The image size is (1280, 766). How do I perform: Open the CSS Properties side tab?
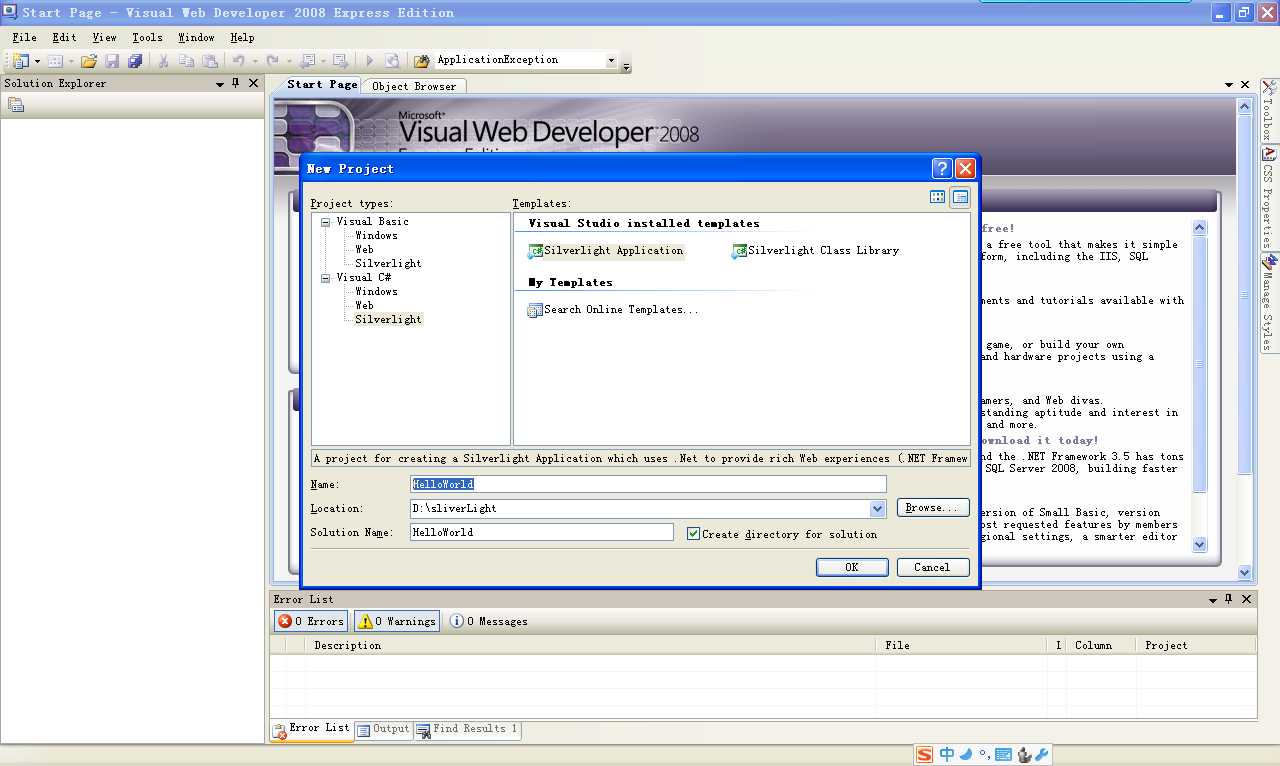(x=1269, y=198)
